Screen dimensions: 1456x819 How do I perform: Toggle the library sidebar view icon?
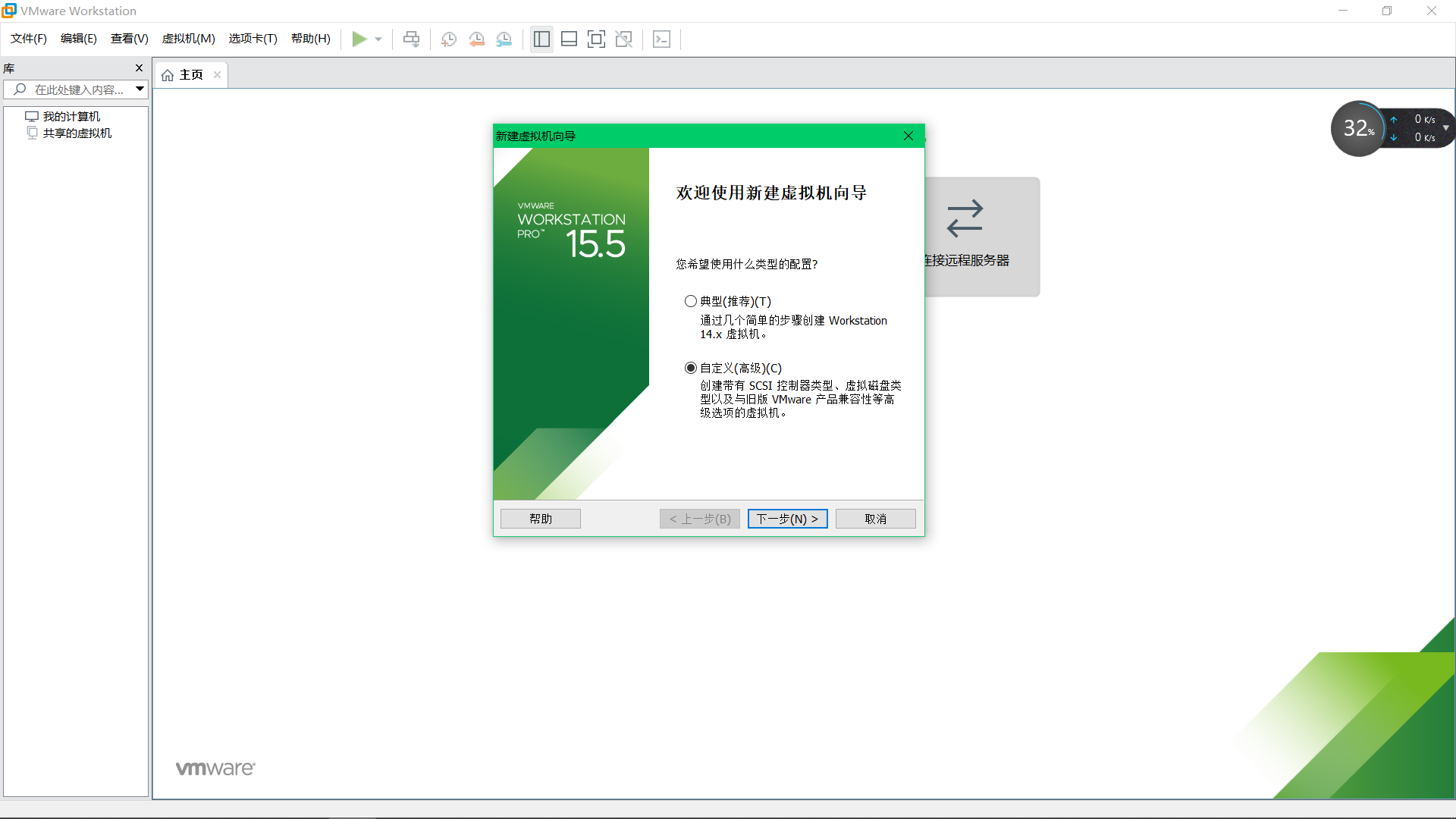[541, 39]
